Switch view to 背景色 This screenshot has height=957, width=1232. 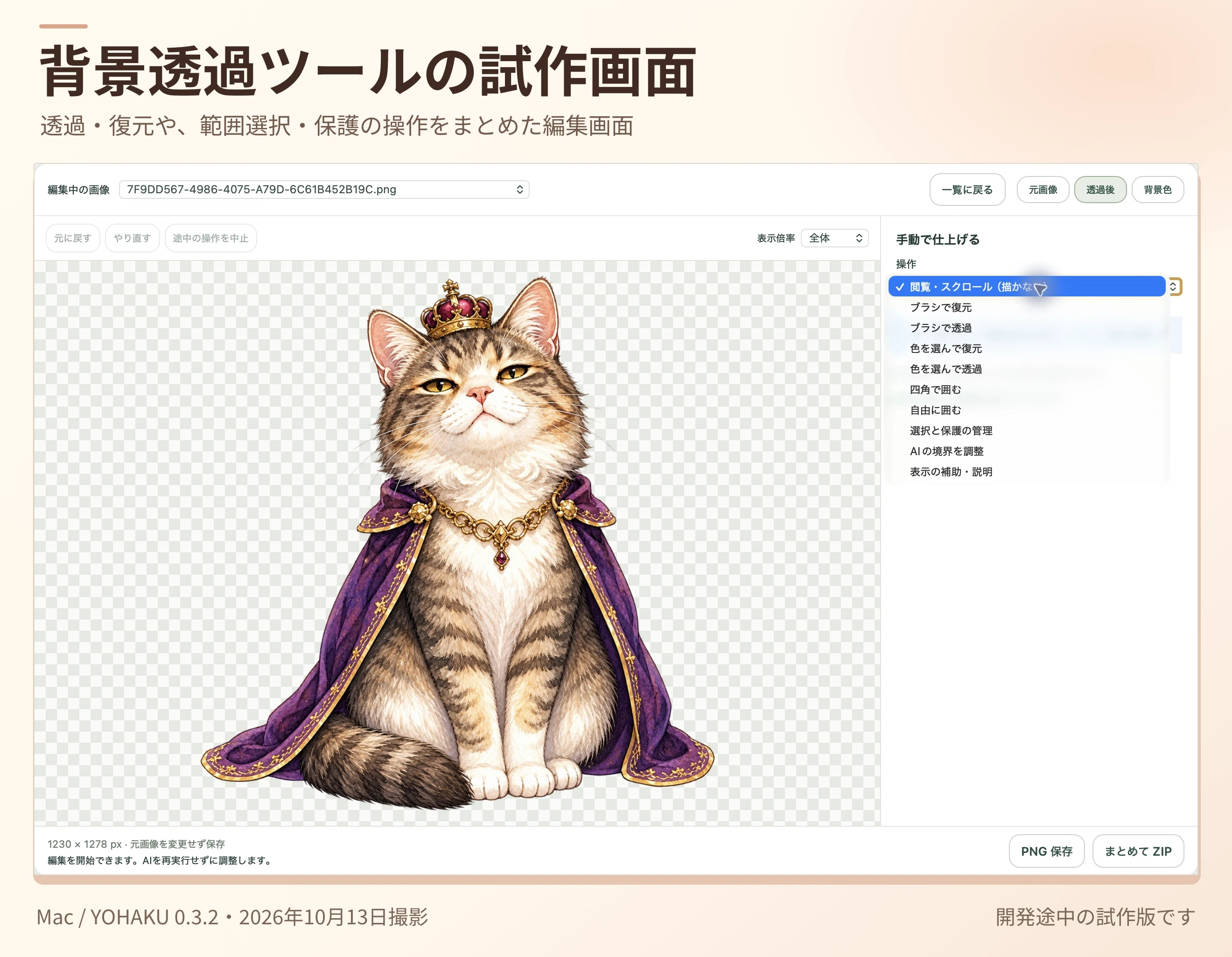(1157, 190)
